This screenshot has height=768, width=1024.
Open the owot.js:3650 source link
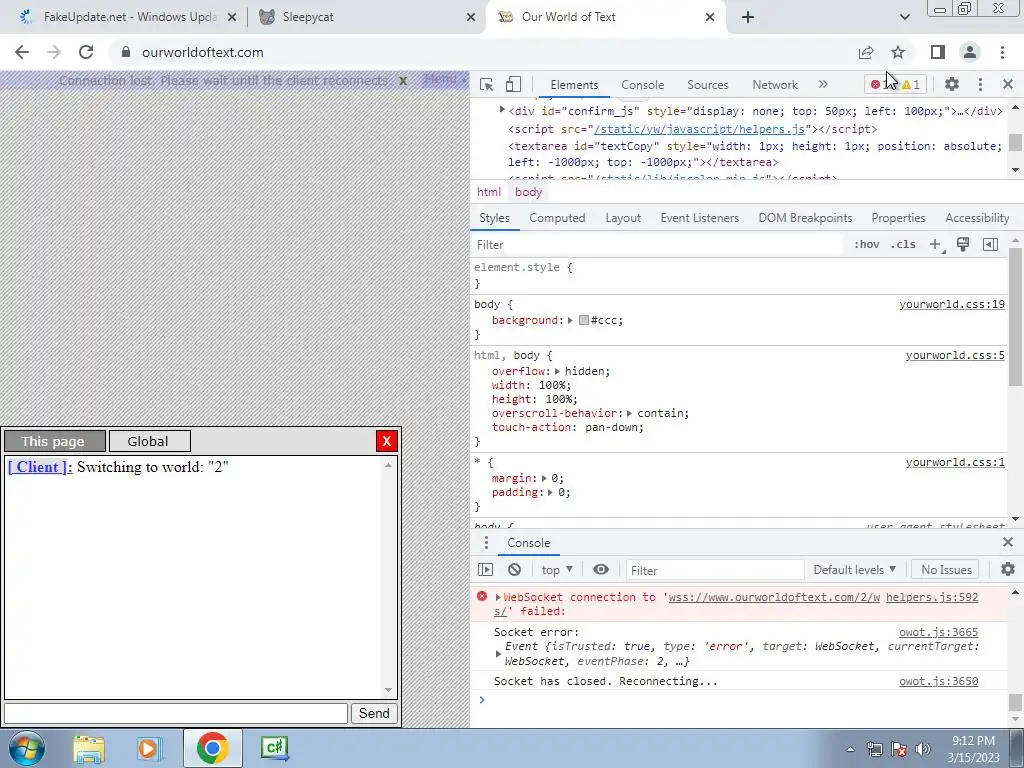click(x=938, y=681)
